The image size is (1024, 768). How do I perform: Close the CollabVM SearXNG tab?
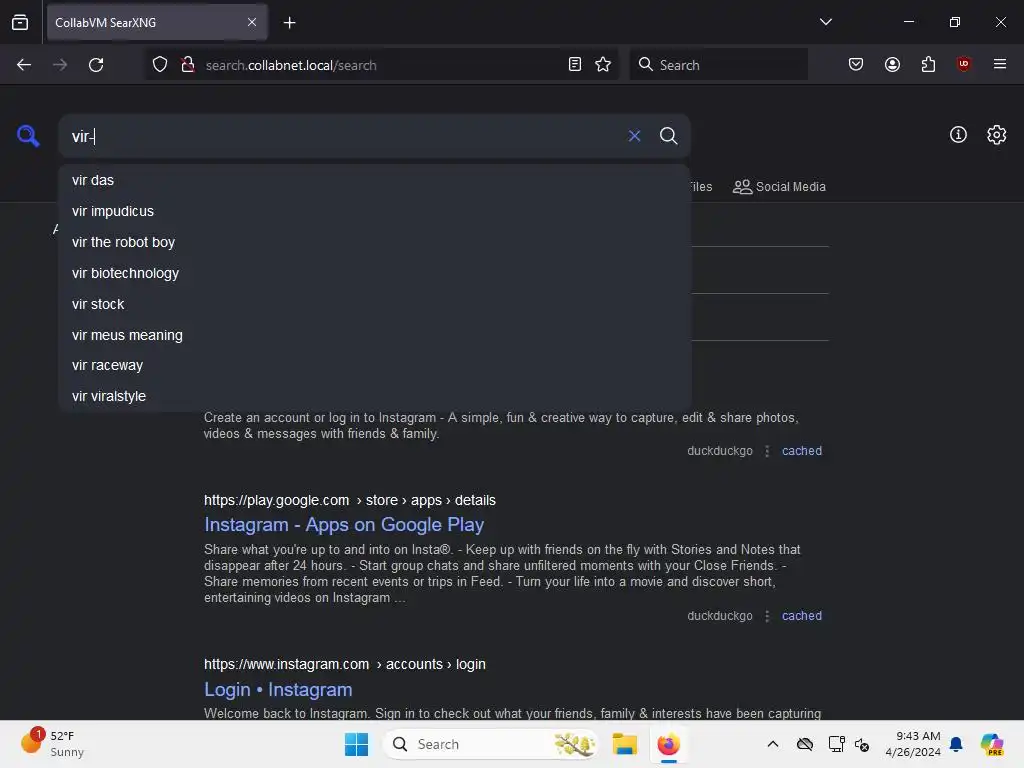252,22
